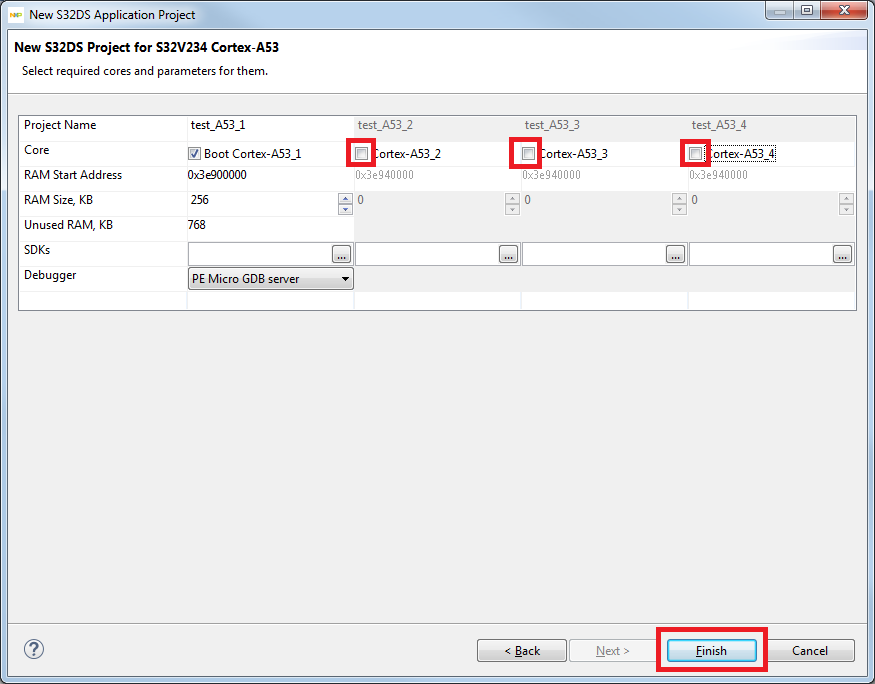This screenshot has width=875, height=684.
Task: Browse SDKs for test_A53_4 project
Action: (x=842, y=254)
